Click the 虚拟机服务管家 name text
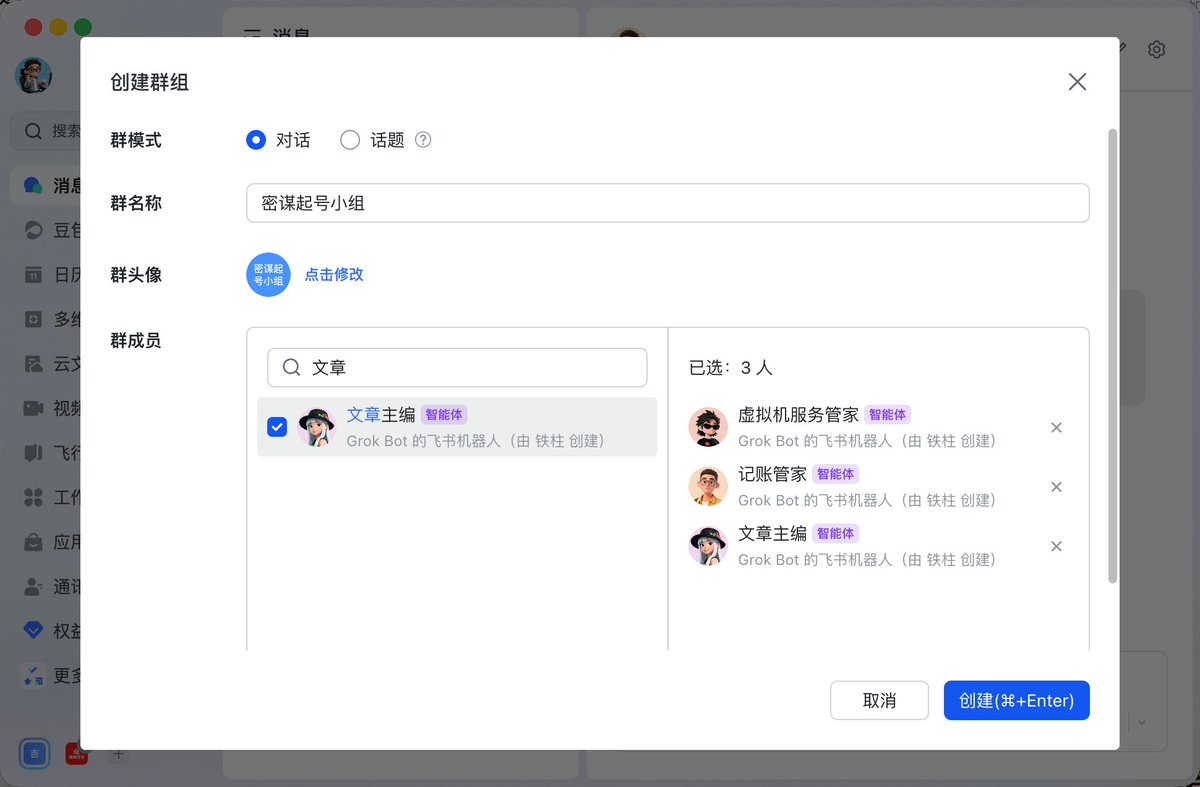Screen dimensions: 1200x787 click(798, 415)
